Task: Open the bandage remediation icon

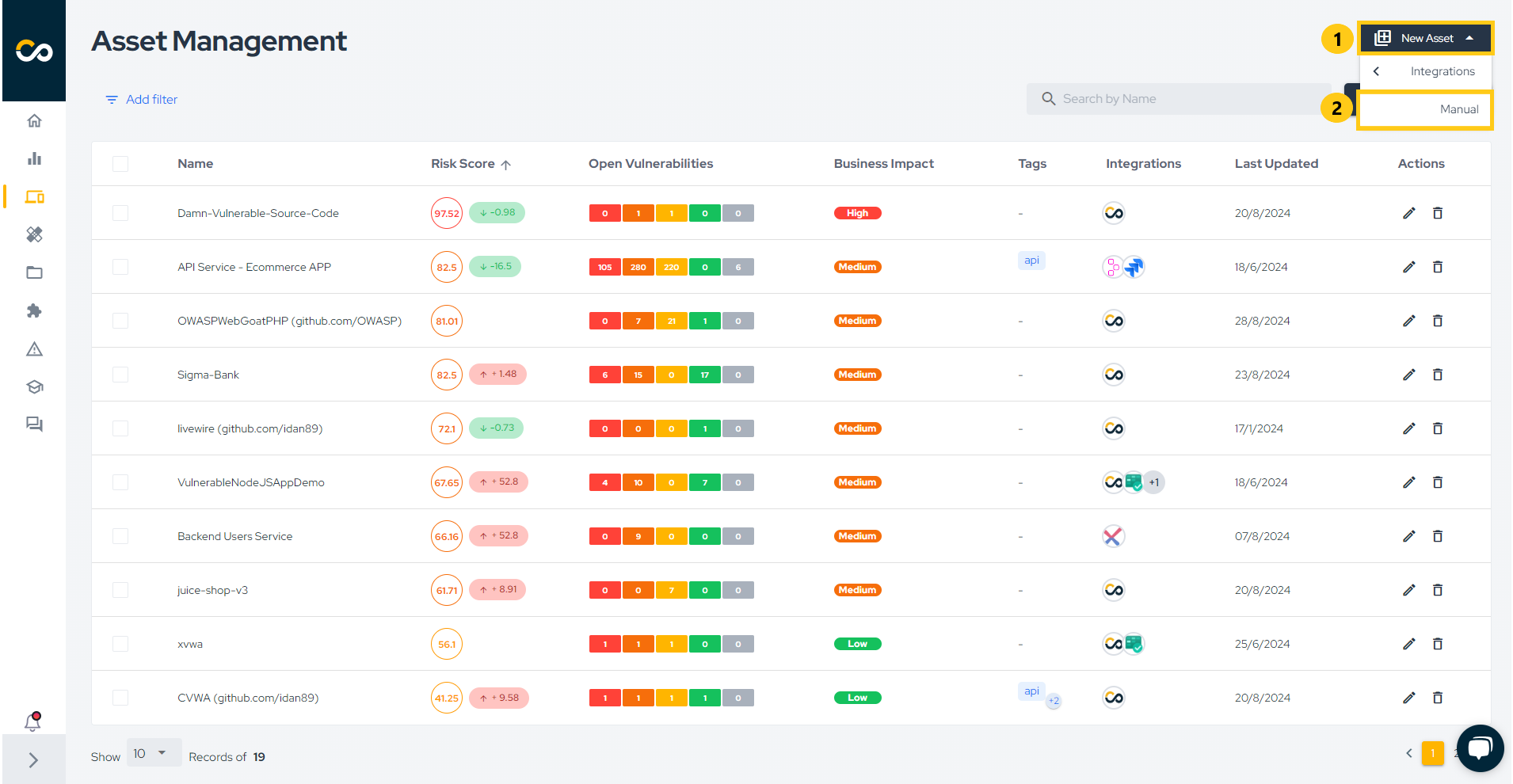Action: 34,234
